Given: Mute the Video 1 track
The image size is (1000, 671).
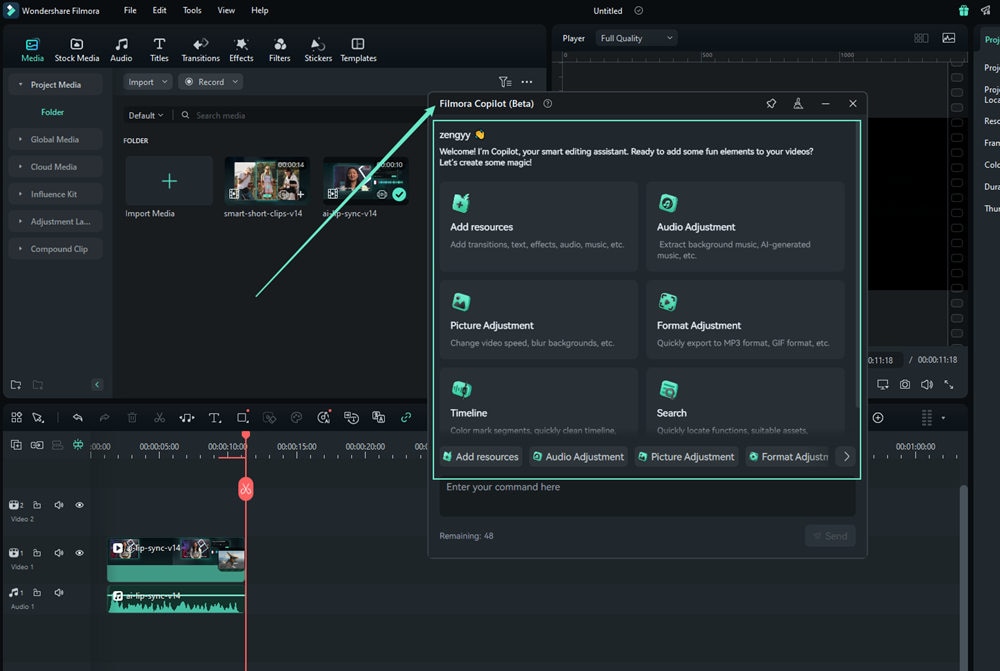Looking at the screenshot, I should pyautogui.click(x=59, y=553).
